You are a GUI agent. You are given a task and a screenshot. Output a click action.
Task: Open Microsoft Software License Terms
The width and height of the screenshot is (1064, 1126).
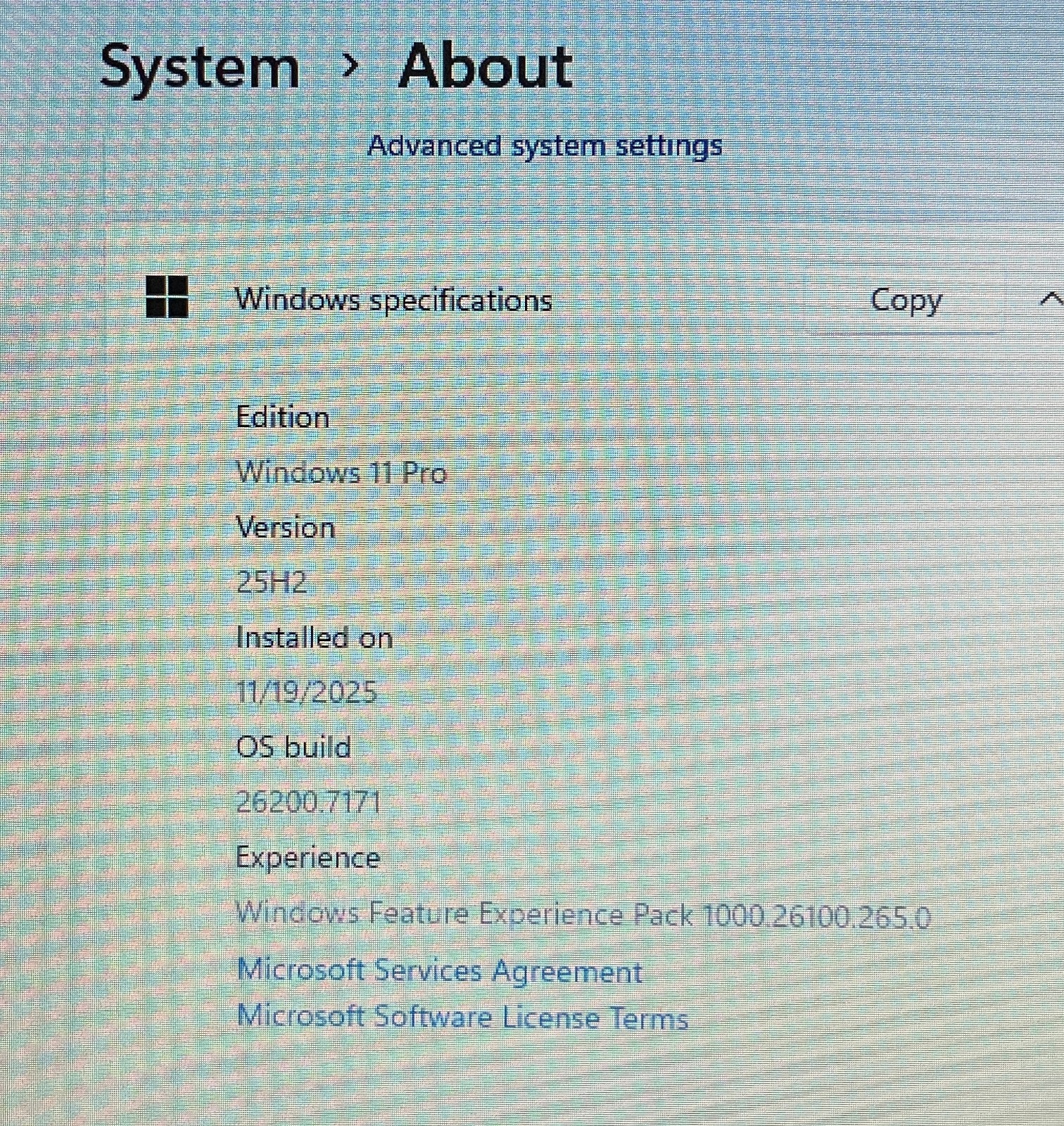point(462,1018)
